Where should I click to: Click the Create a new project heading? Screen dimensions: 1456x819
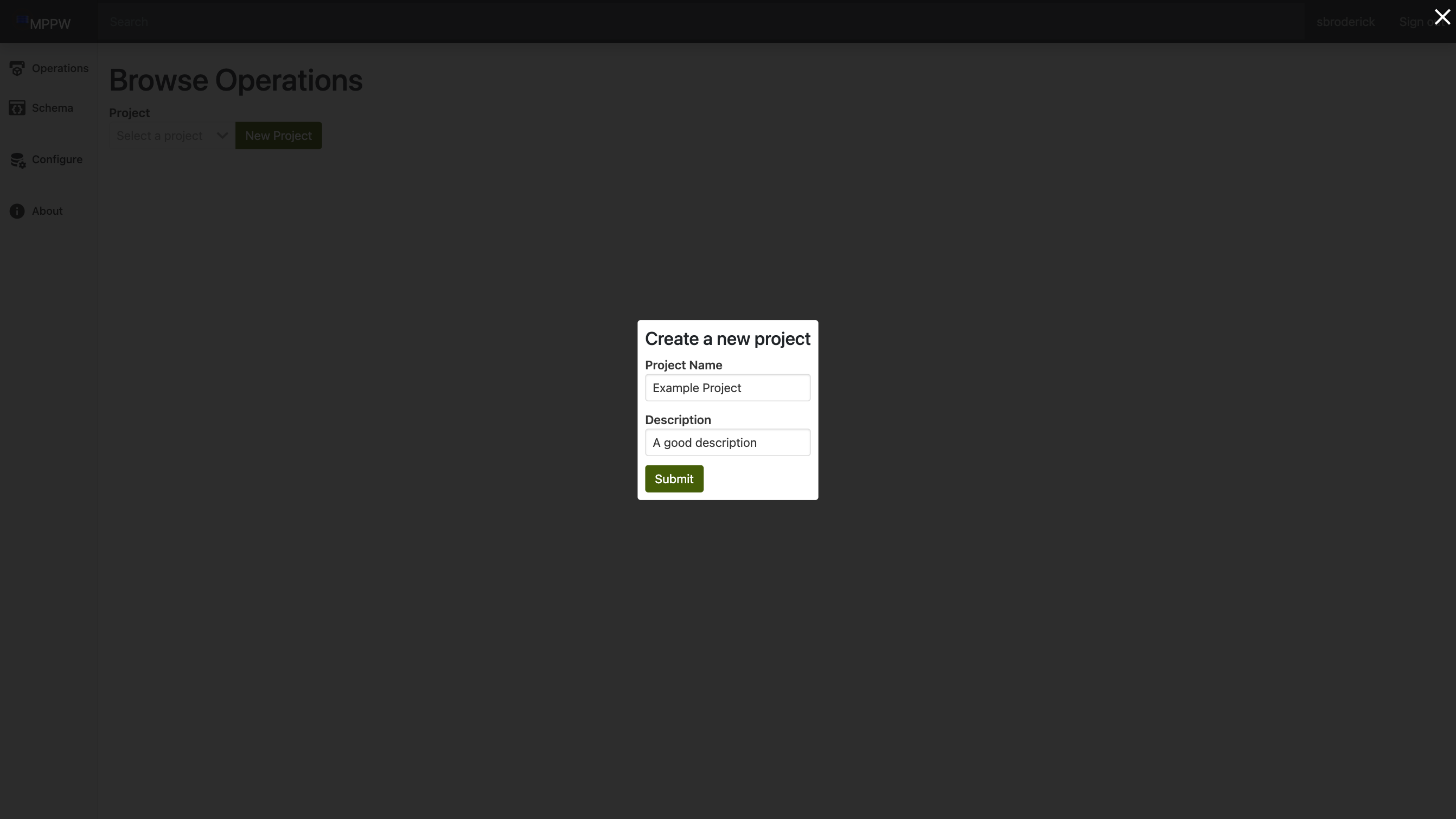(727, 338)
